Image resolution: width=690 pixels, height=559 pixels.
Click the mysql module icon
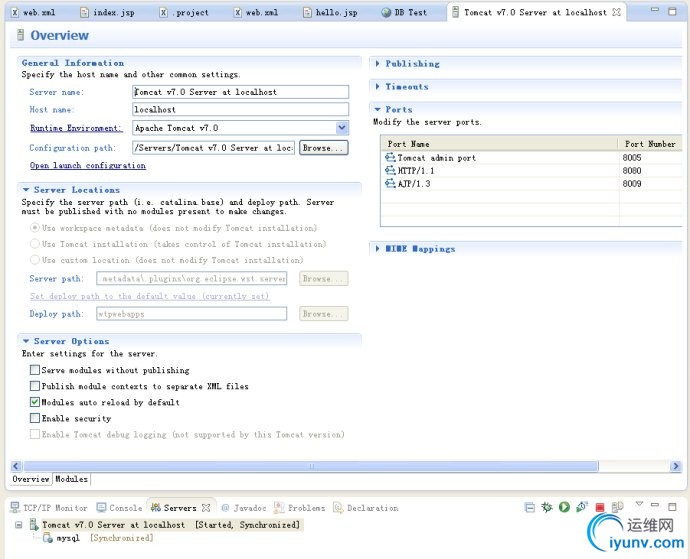click(48, 537)
